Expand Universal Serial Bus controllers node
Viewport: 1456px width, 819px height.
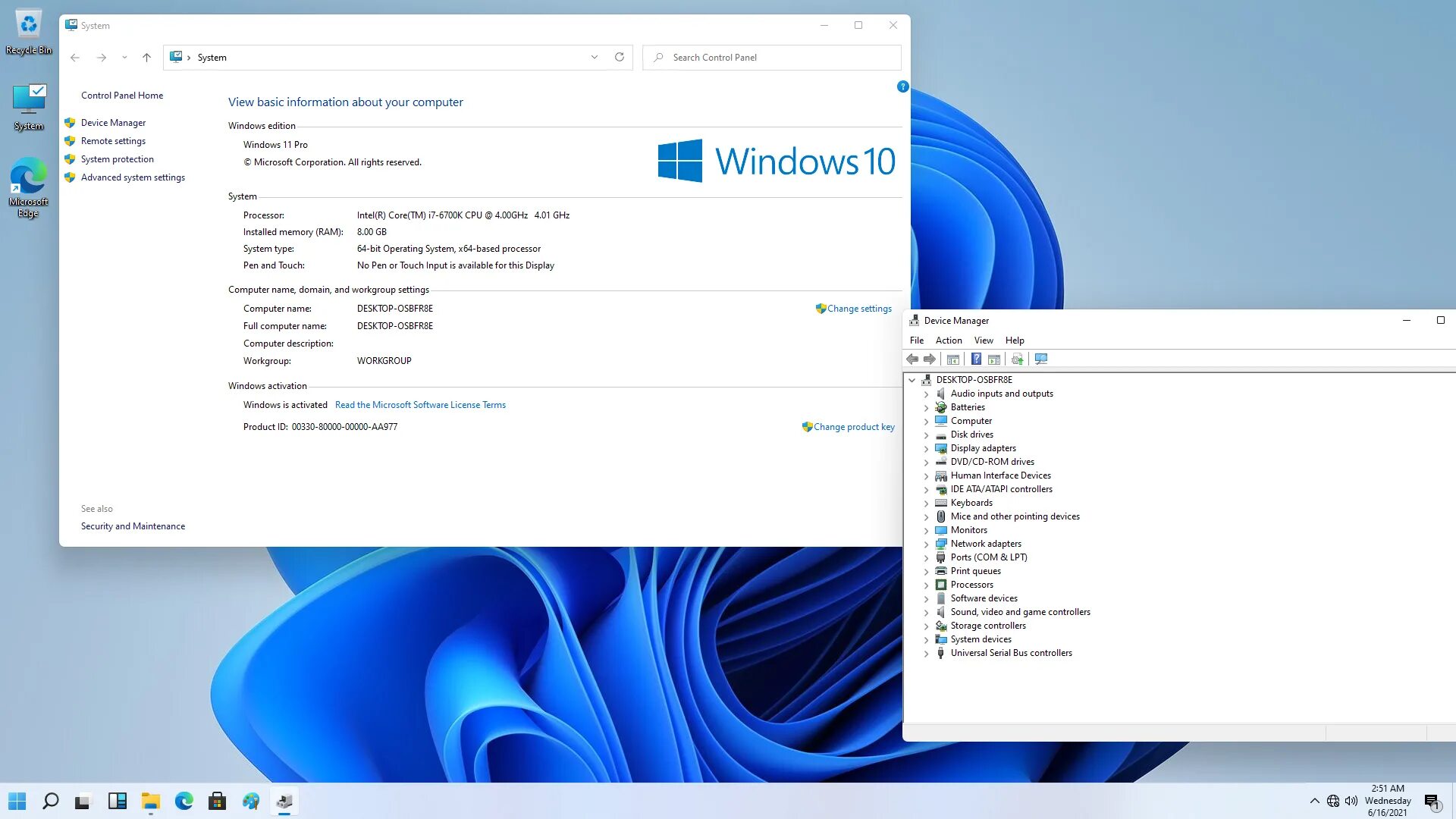(x=926, y=653)
